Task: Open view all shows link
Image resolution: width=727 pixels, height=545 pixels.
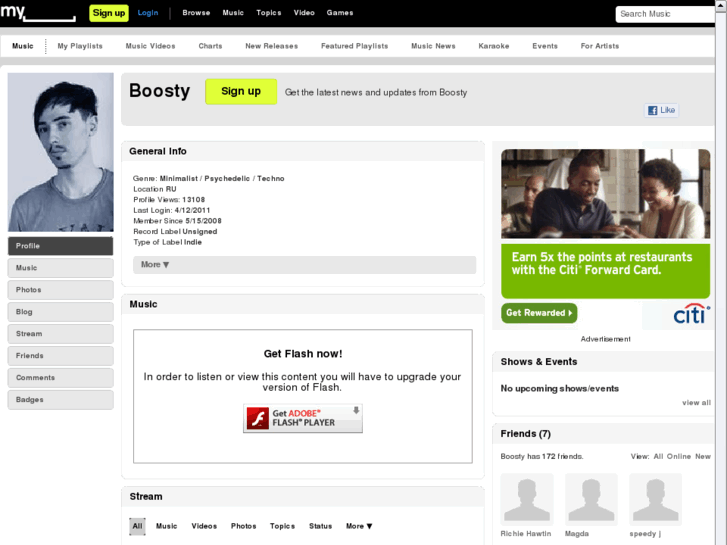Action: [696, 403]
